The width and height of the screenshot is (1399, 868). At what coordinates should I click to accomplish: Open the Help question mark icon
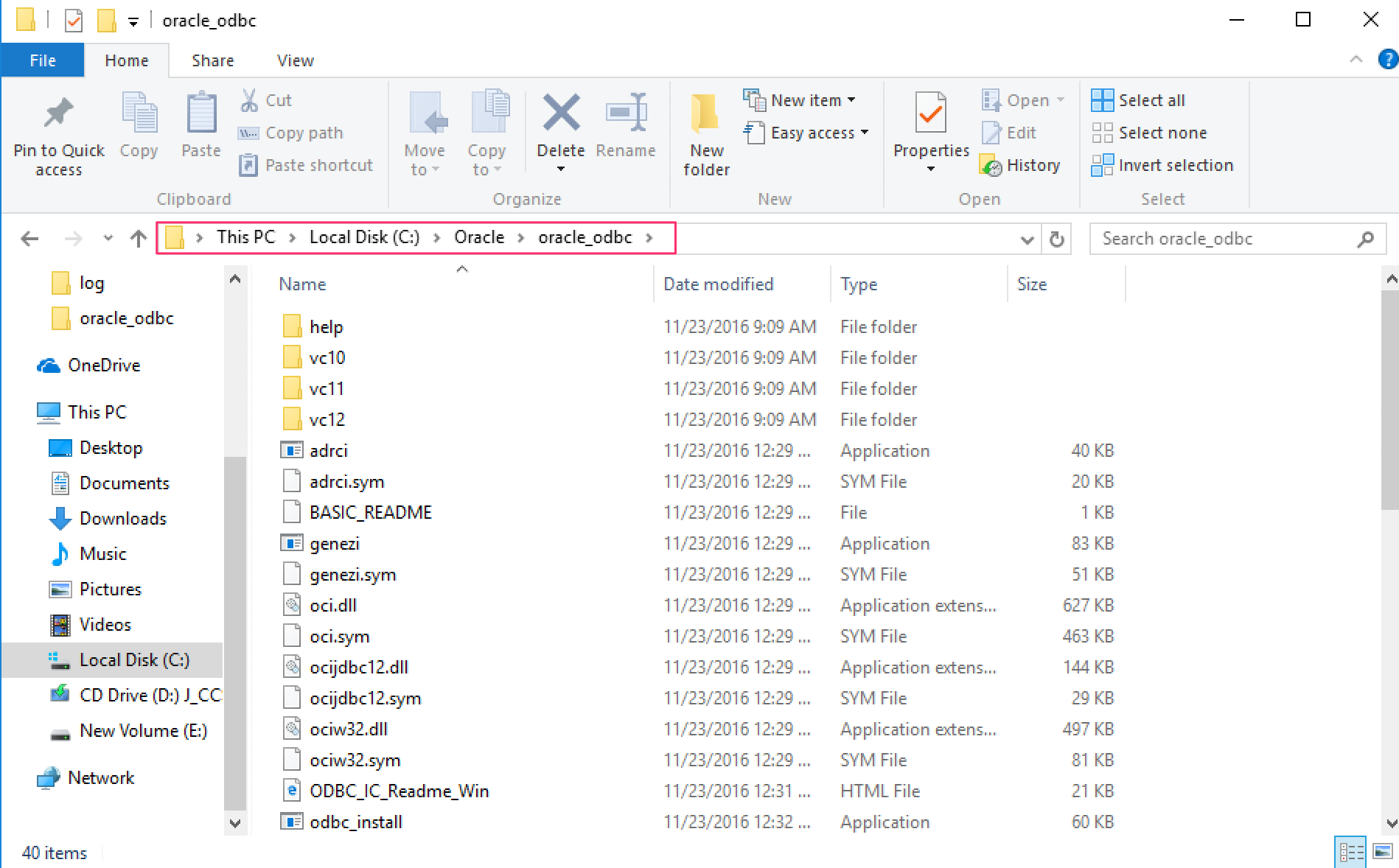click(1387, 60)
